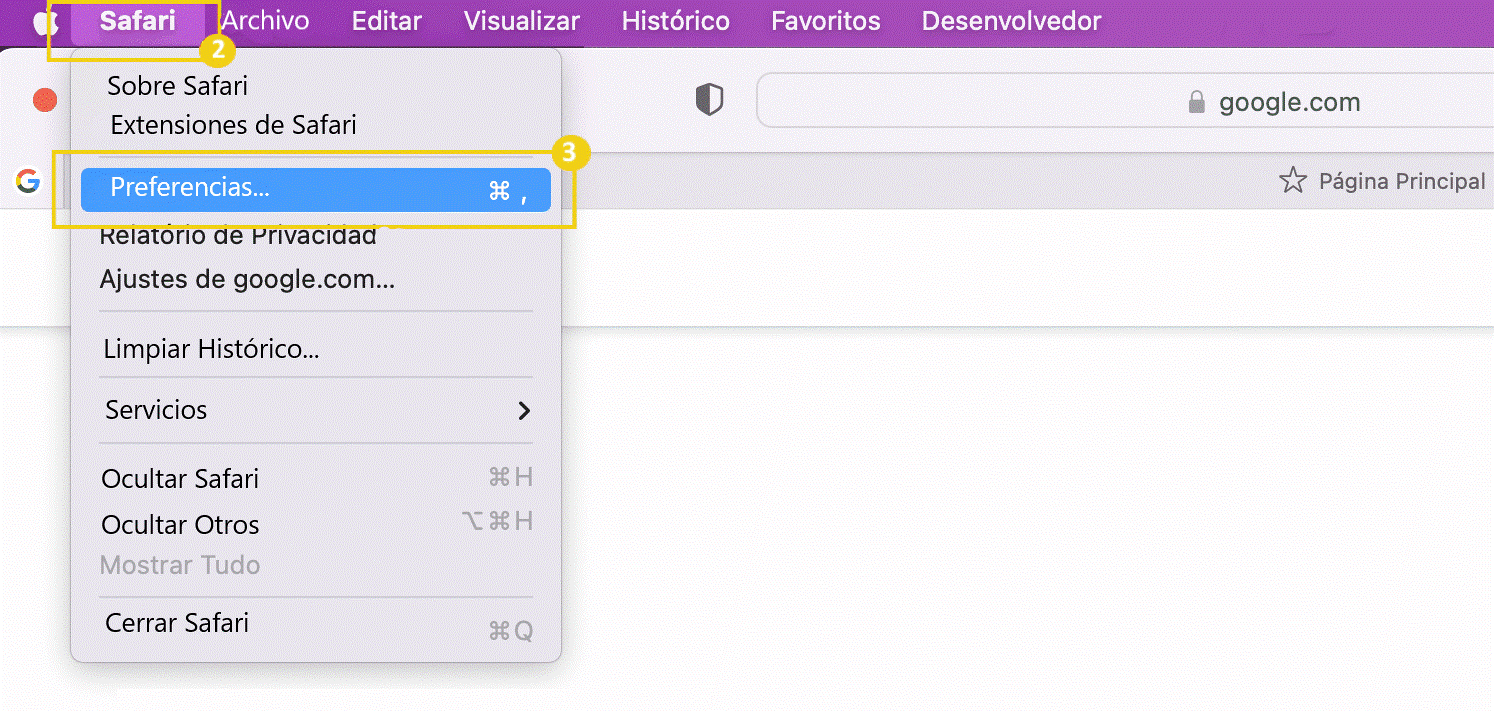Click the lock icon in address bar
This screenshot has width=1494, height=711.
[1196, 103]
